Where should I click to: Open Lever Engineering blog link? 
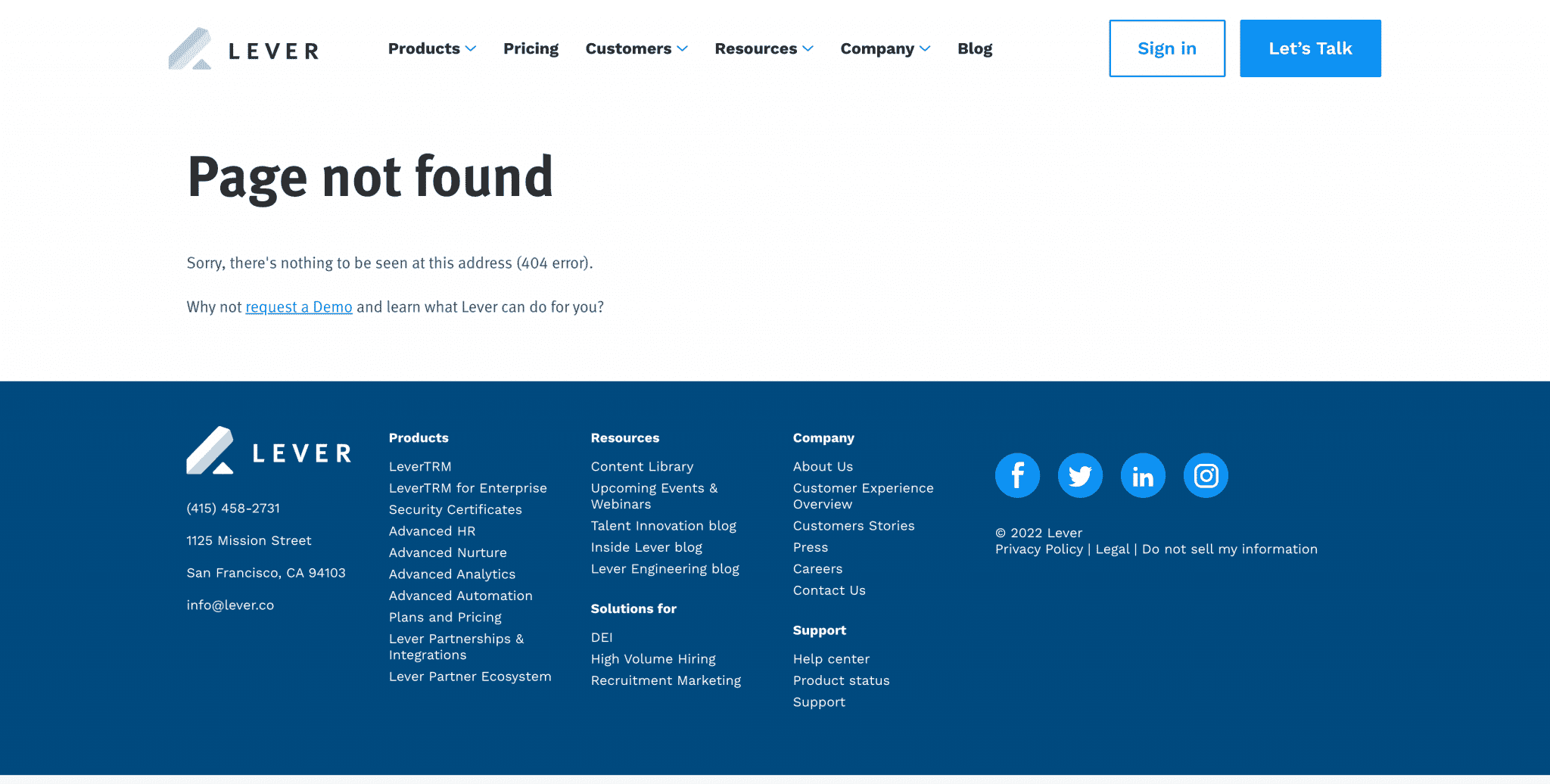click(x=665, y=569)
